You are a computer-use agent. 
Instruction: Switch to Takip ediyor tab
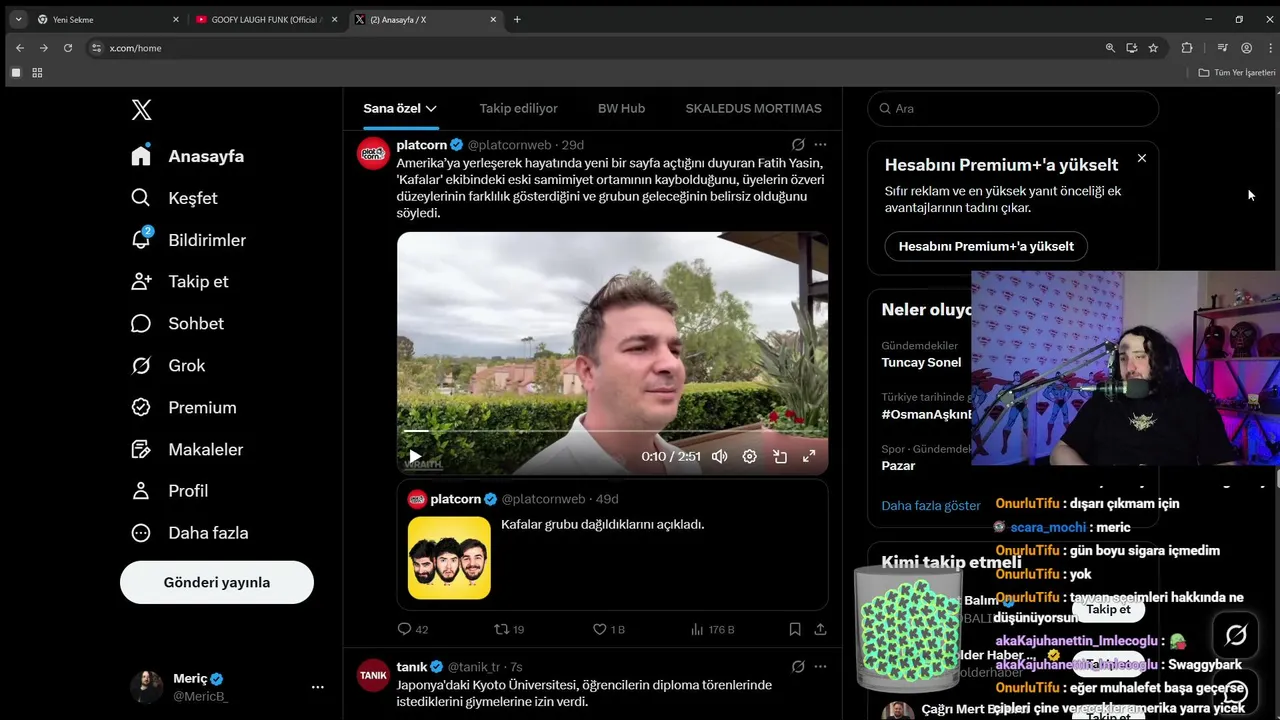[518, 108]
